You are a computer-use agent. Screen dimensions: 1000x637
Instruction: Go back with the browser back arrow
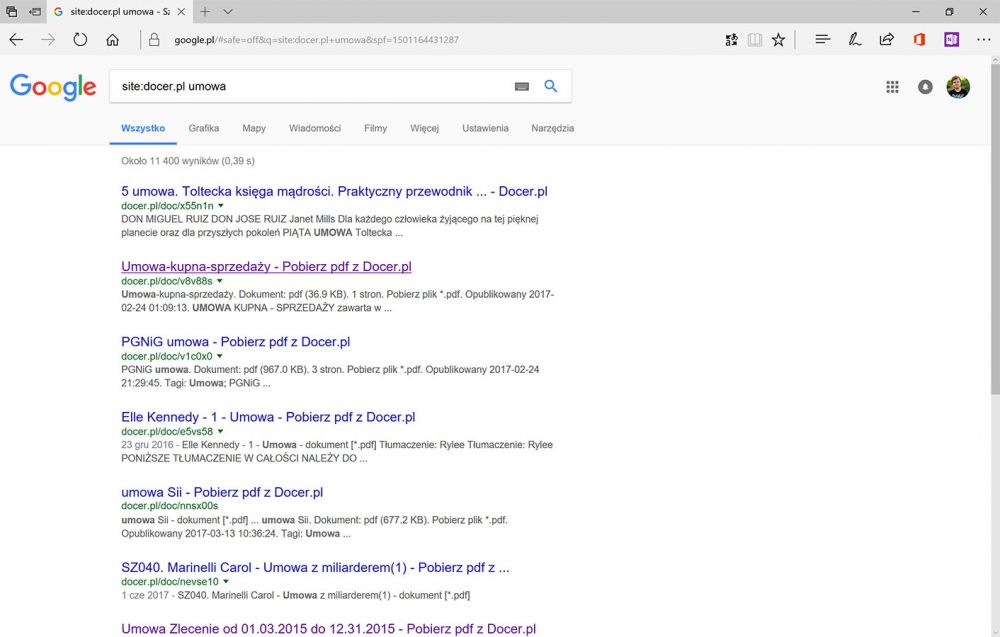pyautogui.click(x=16, y=40)
